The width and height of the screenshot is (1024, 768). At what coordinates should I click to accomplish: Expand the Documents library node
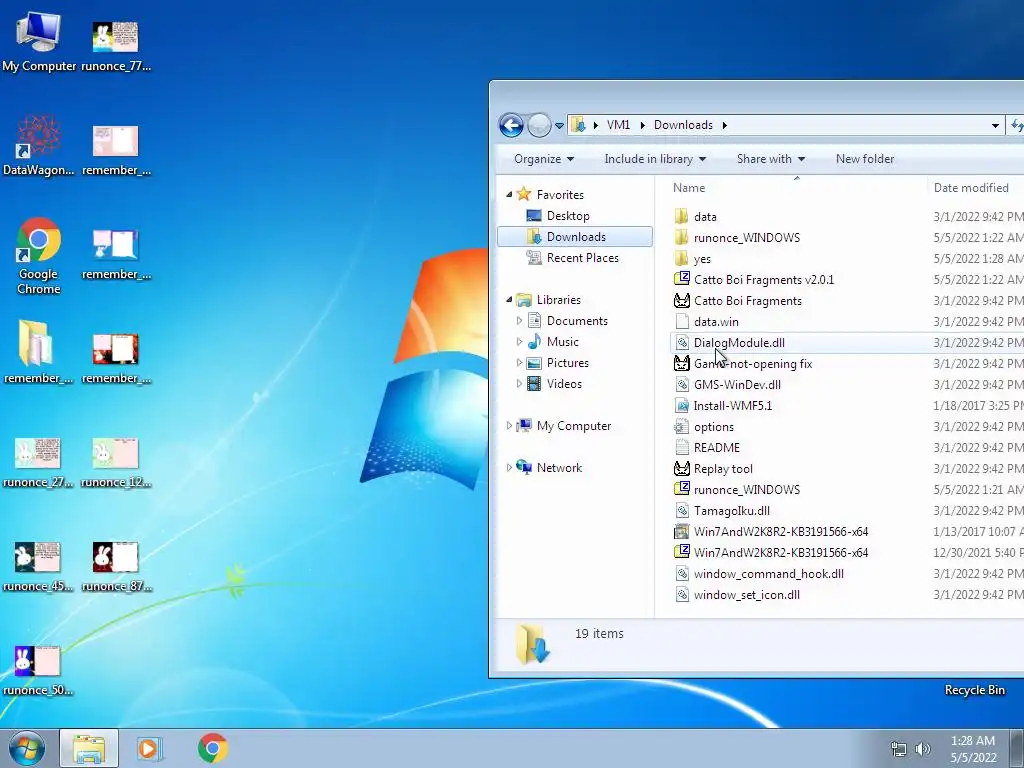point(519,321)
